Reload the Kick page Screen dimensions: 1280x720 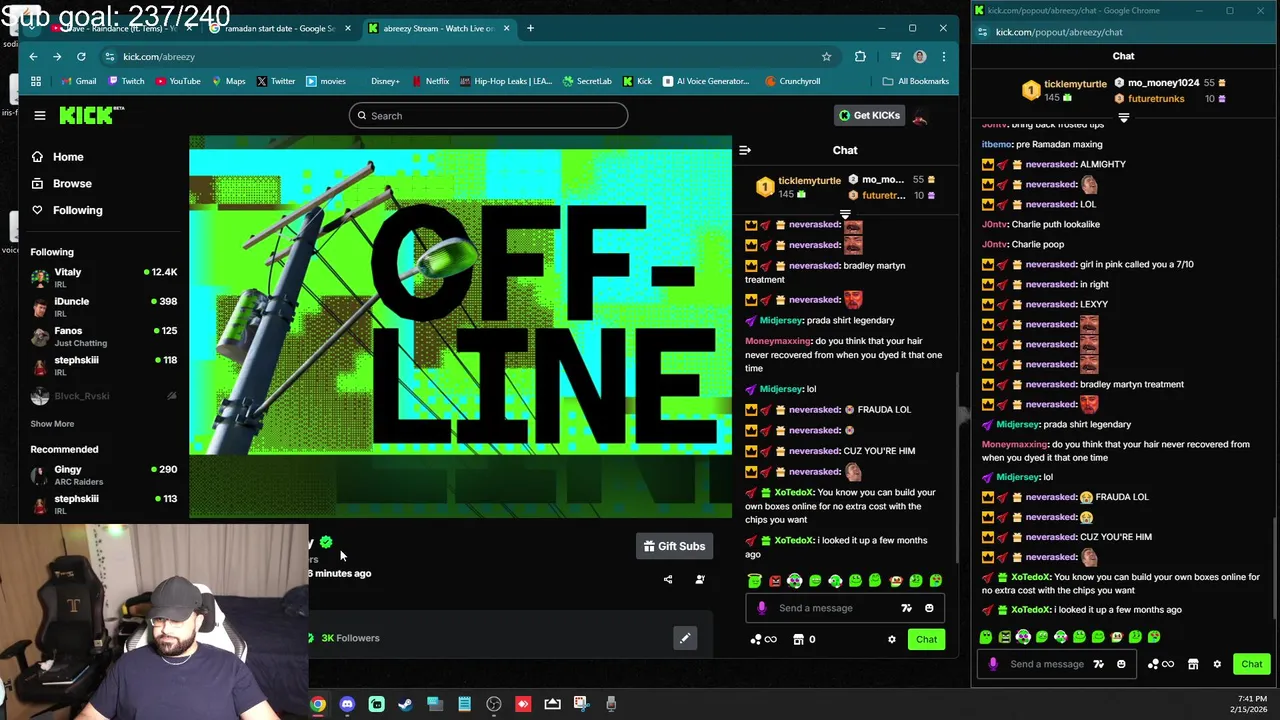point(81,57)
